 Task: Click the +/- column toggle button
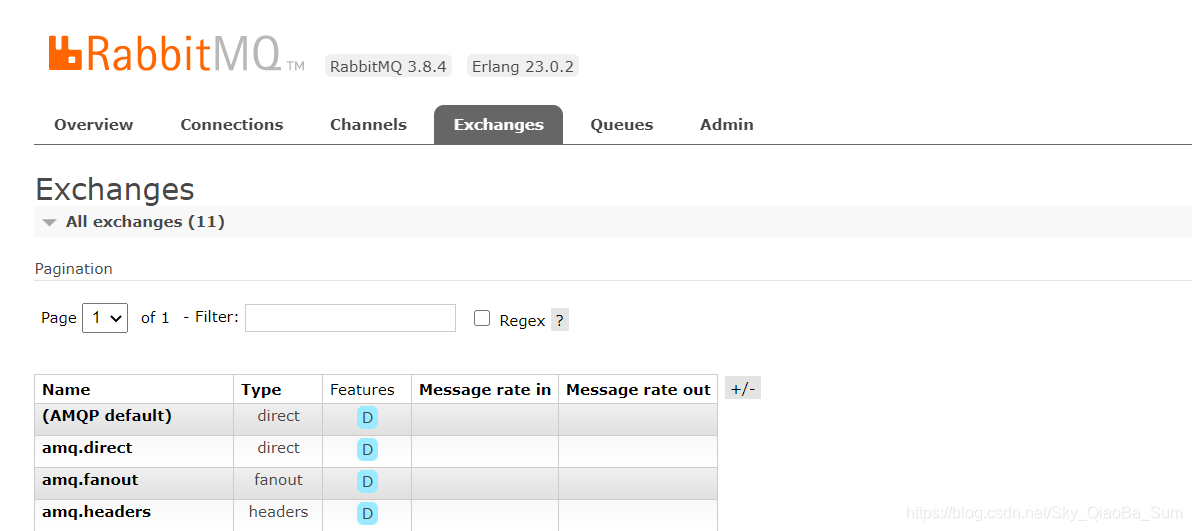pos(743,389)
